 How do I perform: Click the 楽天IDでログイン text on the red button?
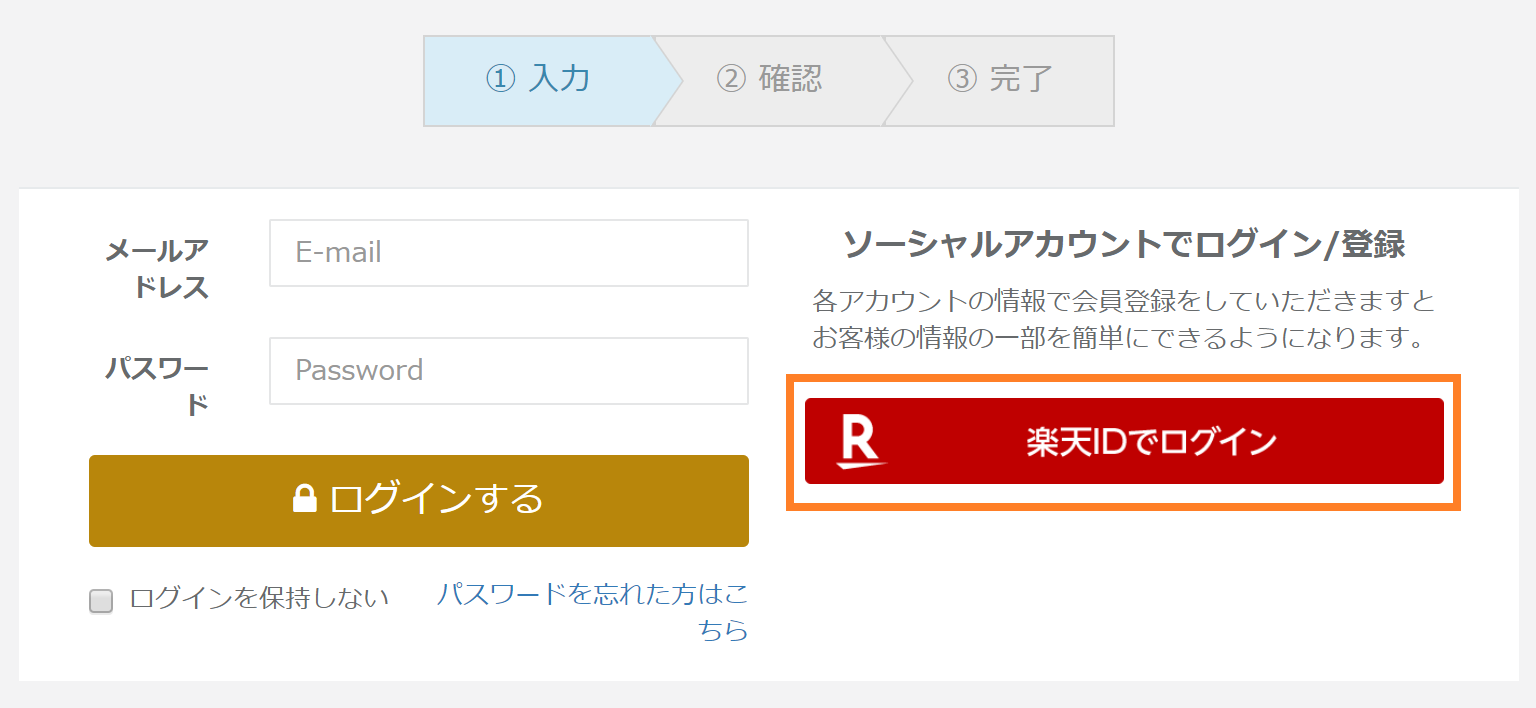[1151, 442]
